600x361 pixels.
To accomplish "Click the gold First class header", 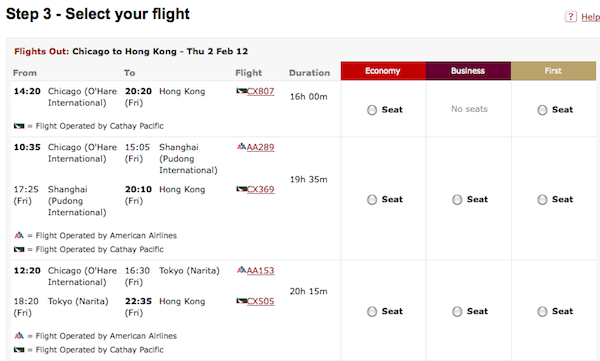I will click(x=553, y=71).
